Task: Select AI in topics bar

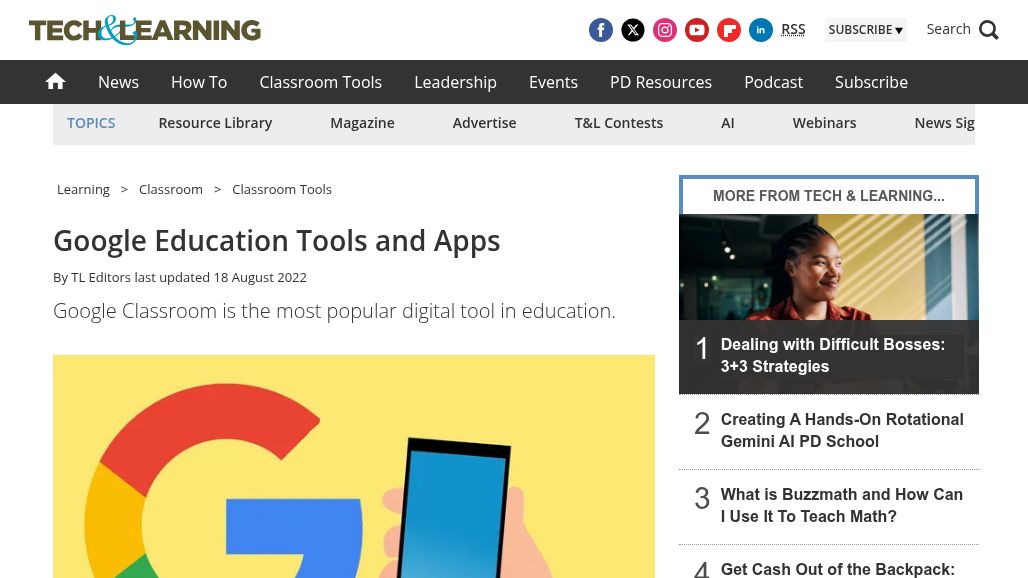Action: (728, 123)
